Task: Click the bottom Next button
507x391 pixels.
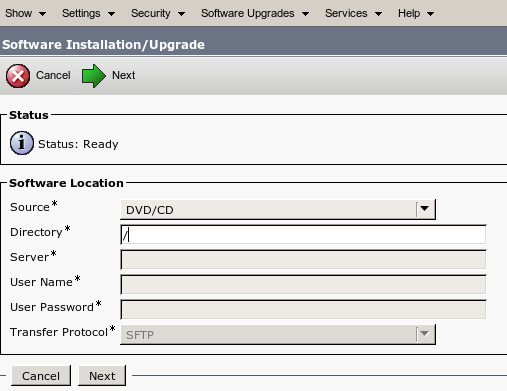Action: (102, 376)
